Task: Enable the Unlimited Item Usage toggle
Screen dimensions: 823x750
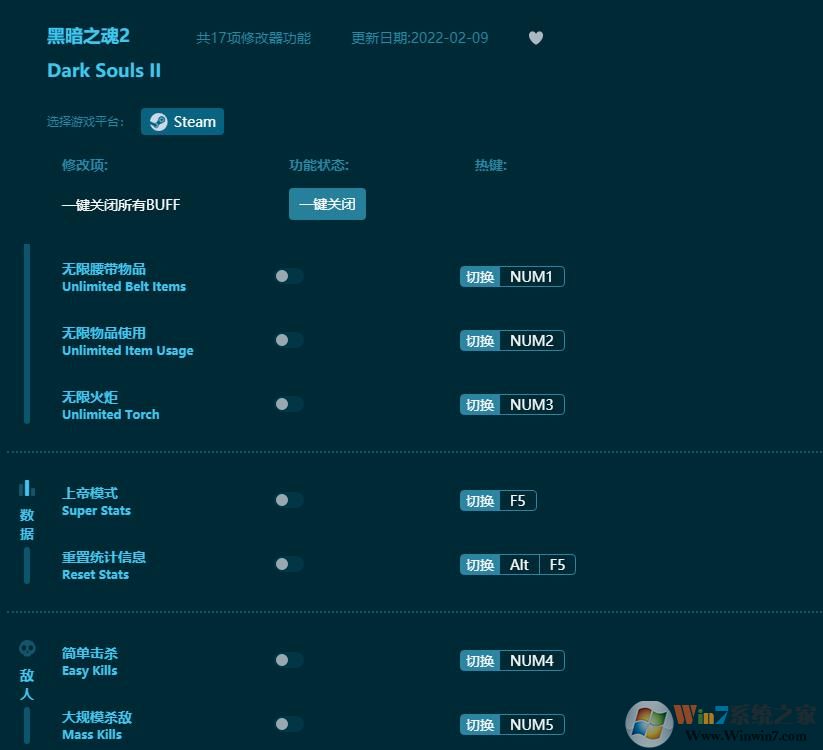Action: (288, 340)
